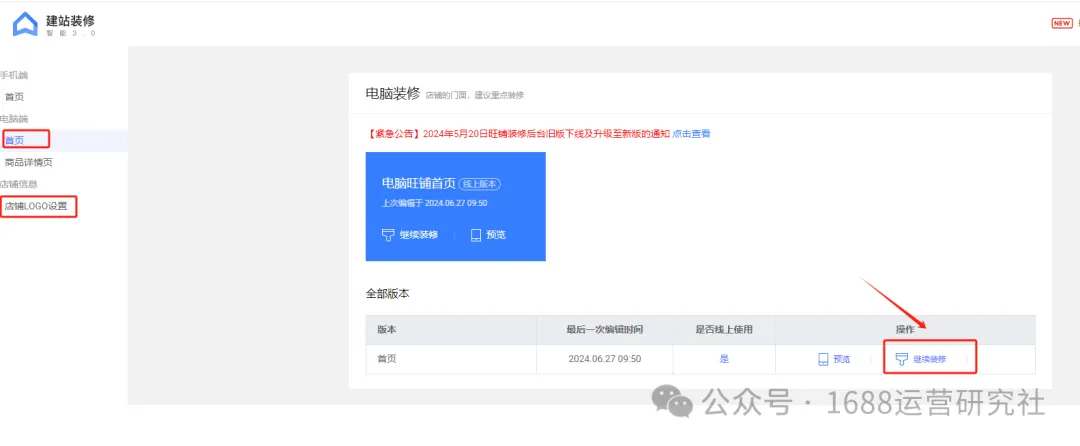Click the 首页 cell in versions table

point(387,359)
